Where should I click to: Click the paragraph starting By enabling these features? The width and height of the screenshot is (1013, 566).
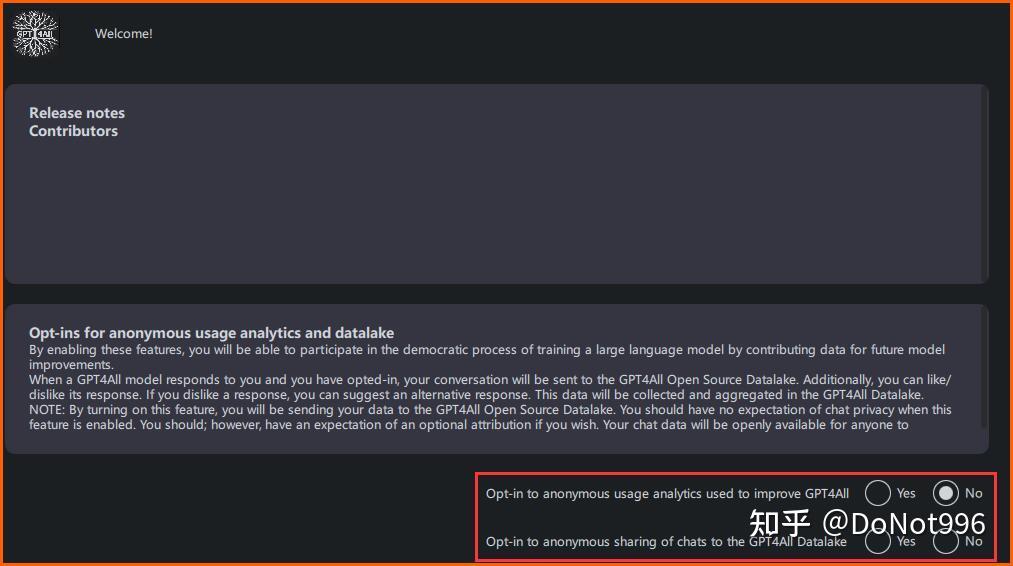pos(486,357)
